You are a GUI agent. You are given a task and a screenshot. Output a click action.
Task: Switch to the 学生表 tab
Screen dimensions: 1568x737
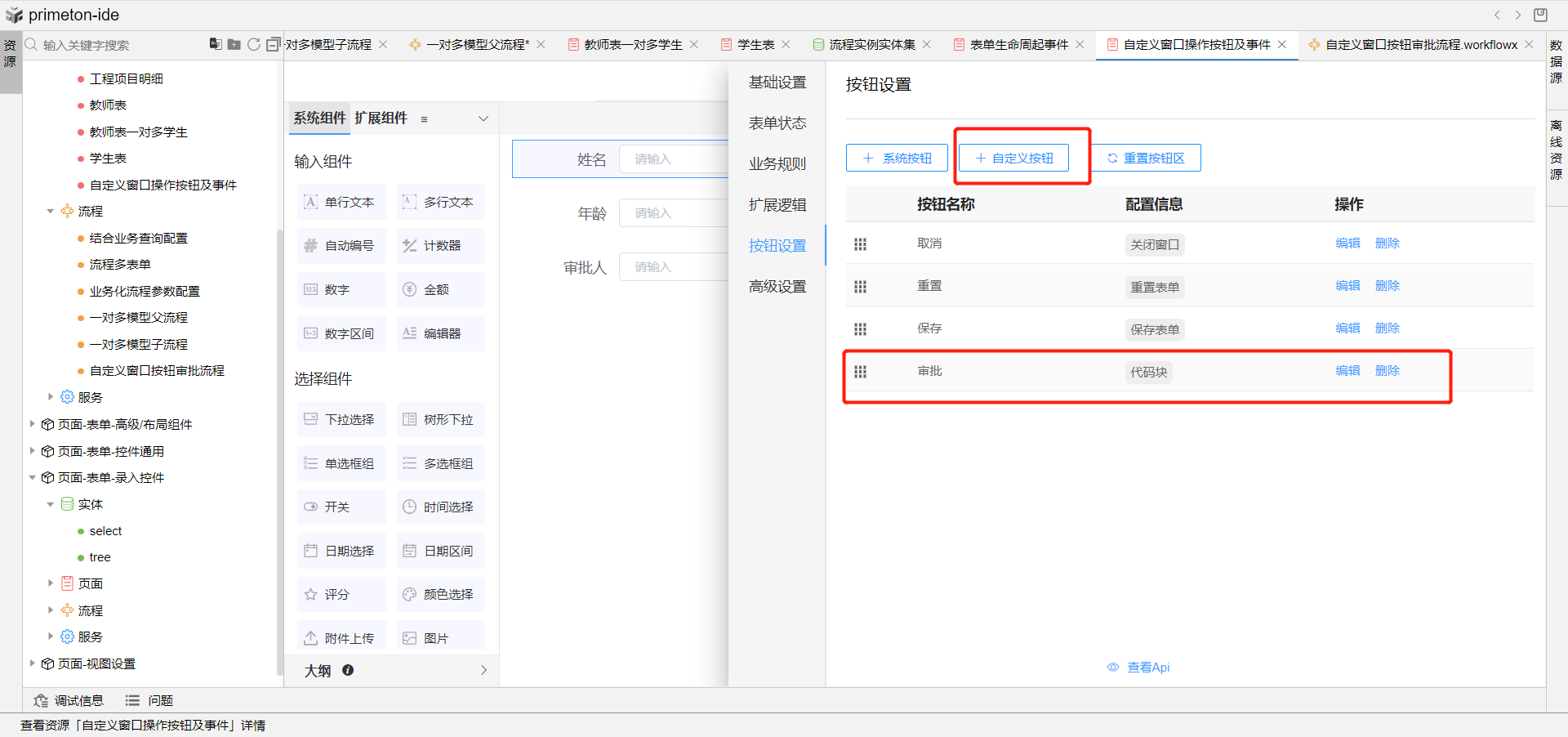755,44
